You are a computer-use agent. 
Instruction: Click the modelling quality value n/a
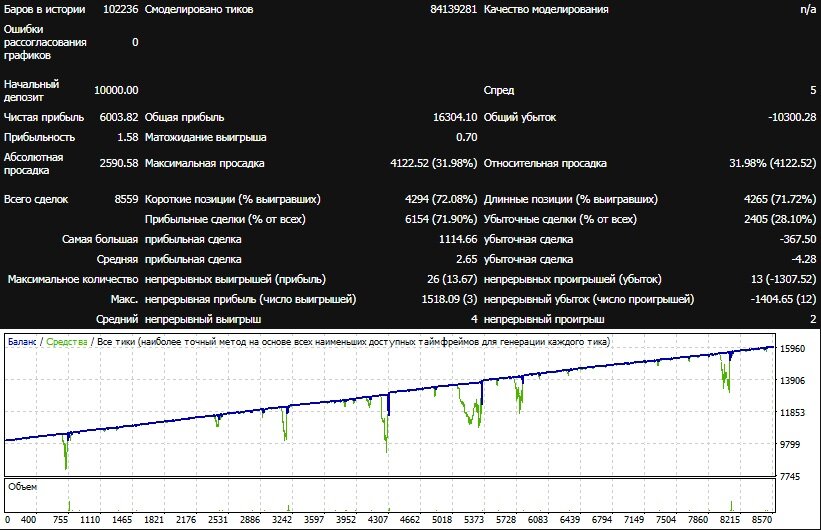pos(808,9)
